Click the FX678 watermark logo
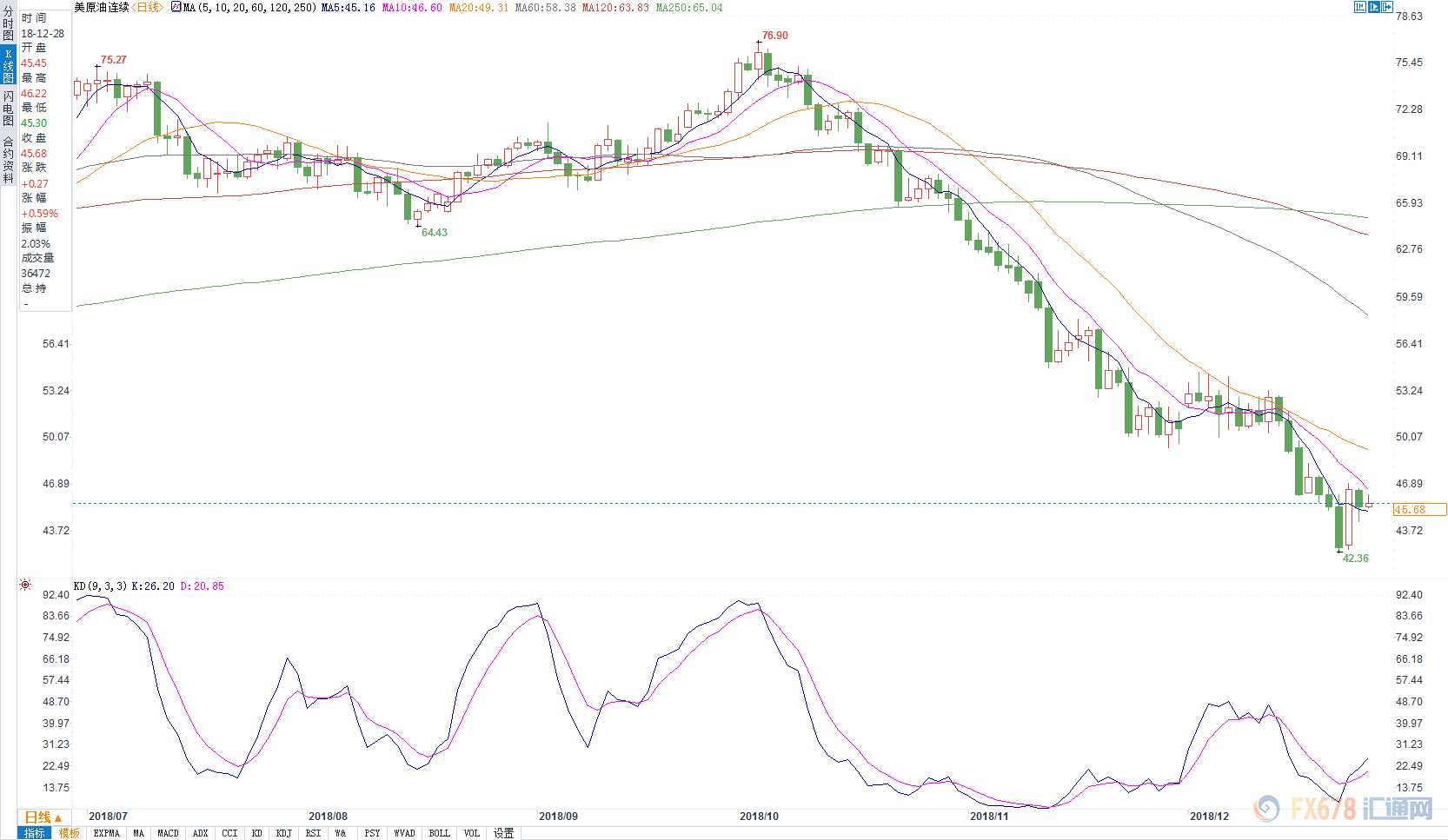The width and height of the screenshot is (1448, 840). [x=1343, y=809]
